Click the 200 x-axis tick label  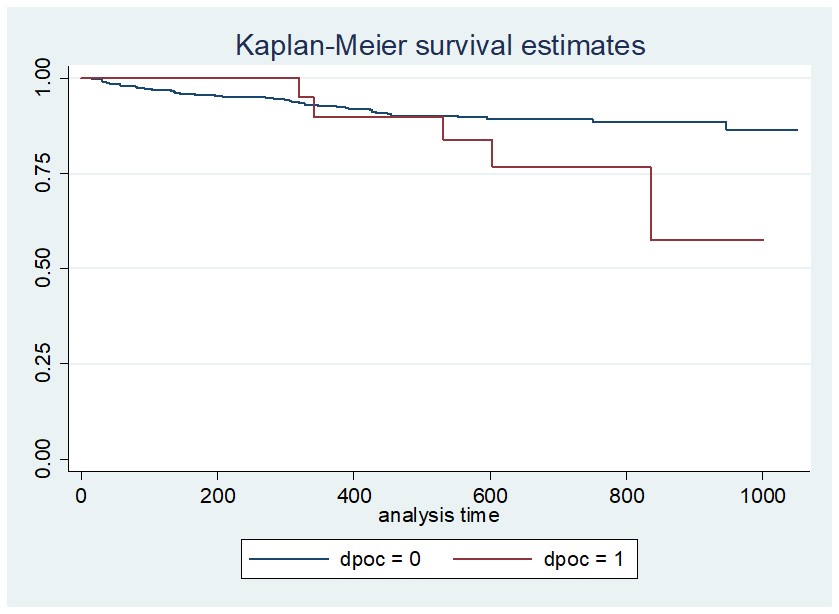coord(217,497)
